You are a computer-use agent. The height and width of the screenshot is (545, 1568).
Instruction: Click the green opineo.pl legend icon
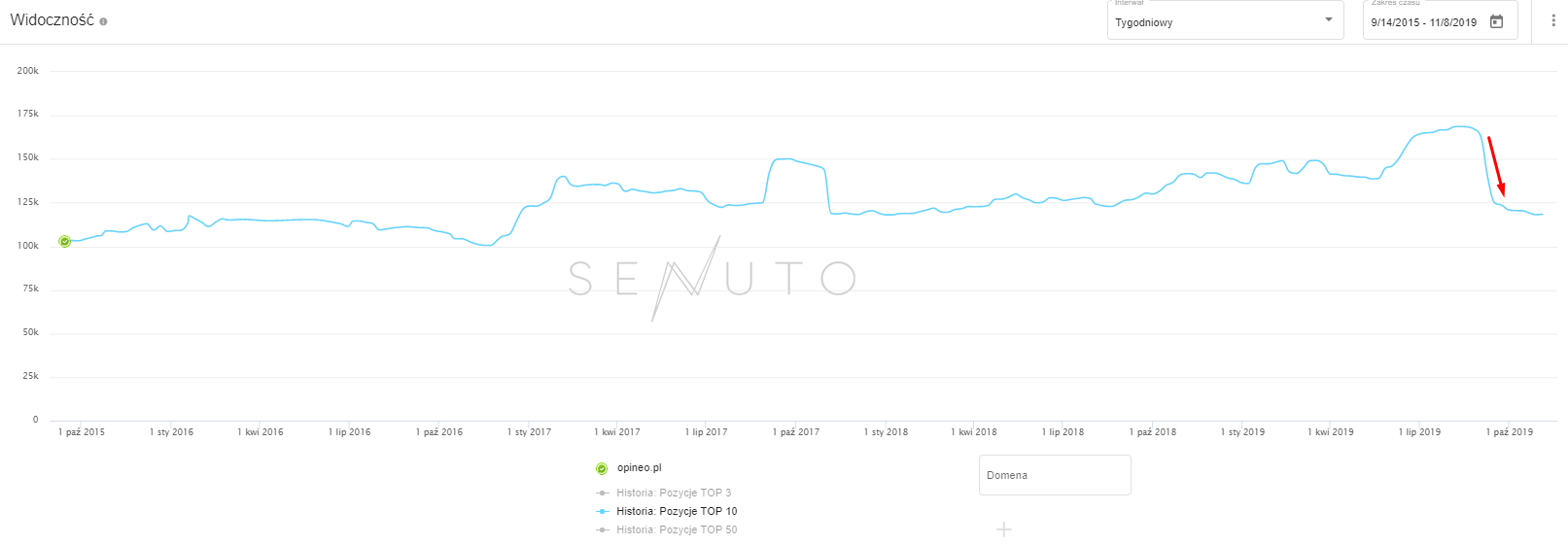click(602, 468)
